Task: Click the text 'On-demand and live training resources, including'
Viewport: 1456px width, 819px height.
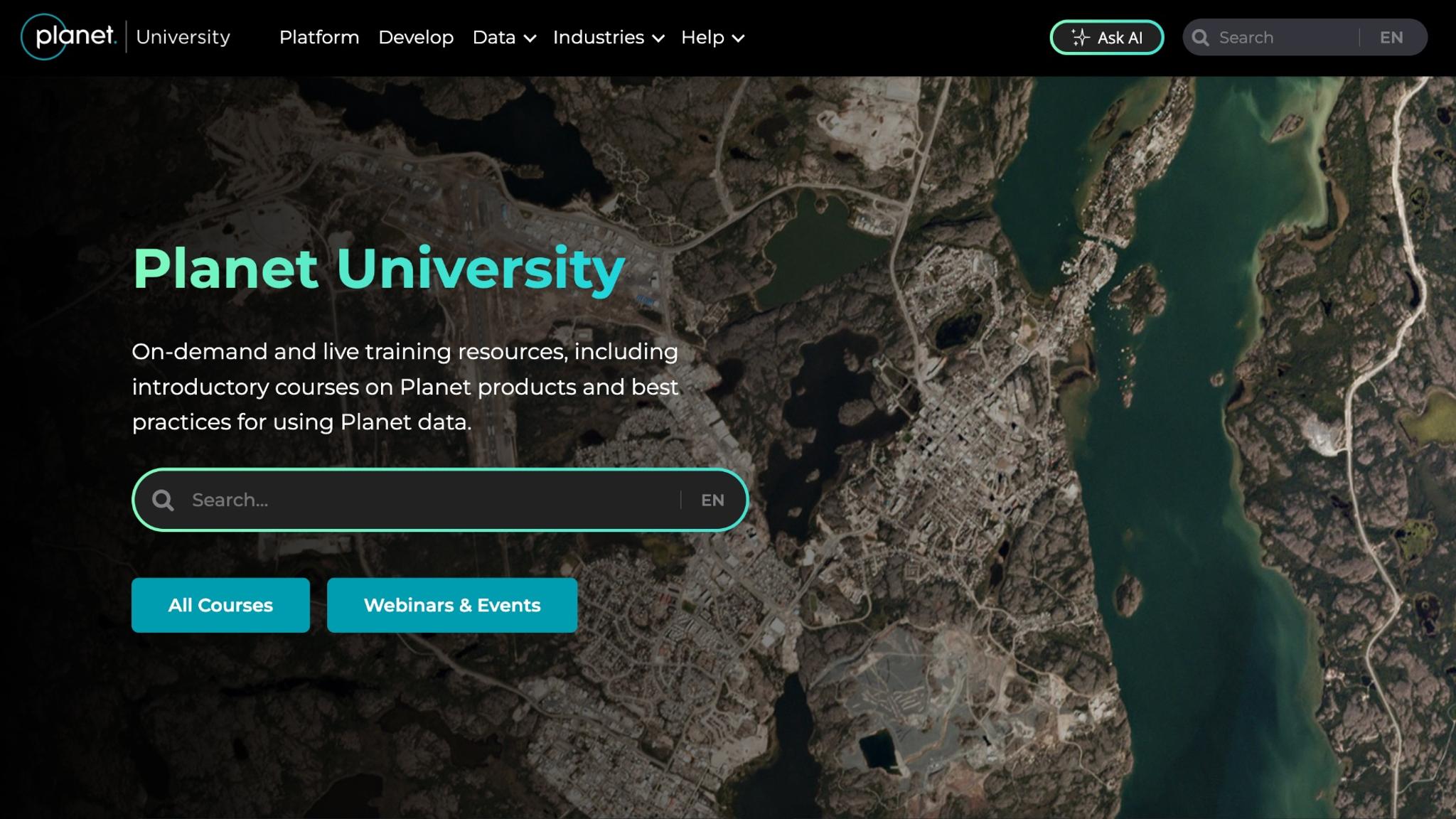Action: 405,351
